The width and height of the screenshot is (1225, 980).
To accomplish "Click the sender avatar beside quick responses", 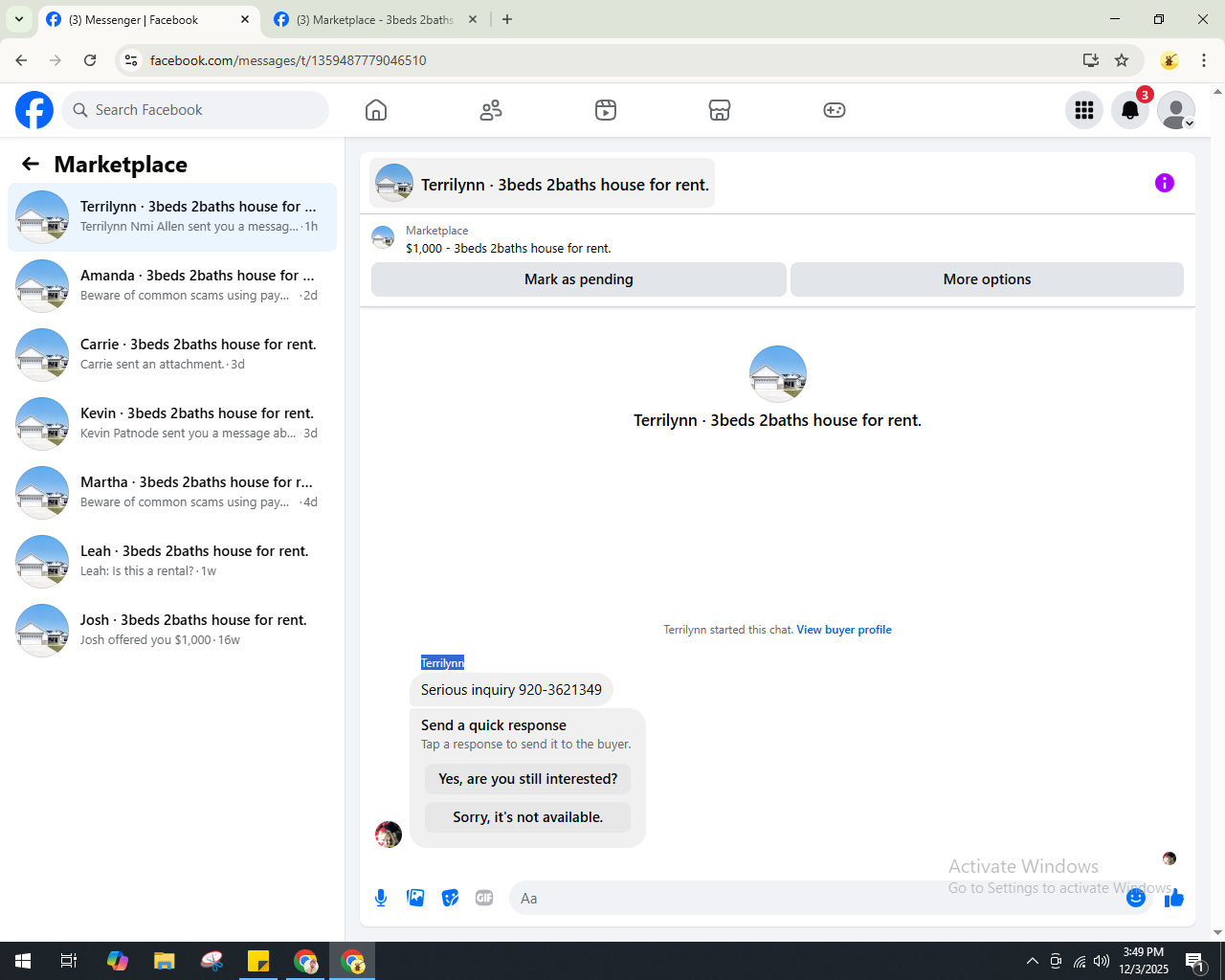I will (389, 835).
